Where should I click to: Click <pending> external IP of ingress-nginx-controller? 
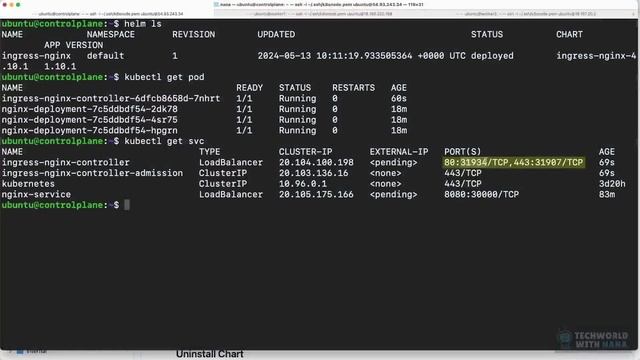[393, 162]
